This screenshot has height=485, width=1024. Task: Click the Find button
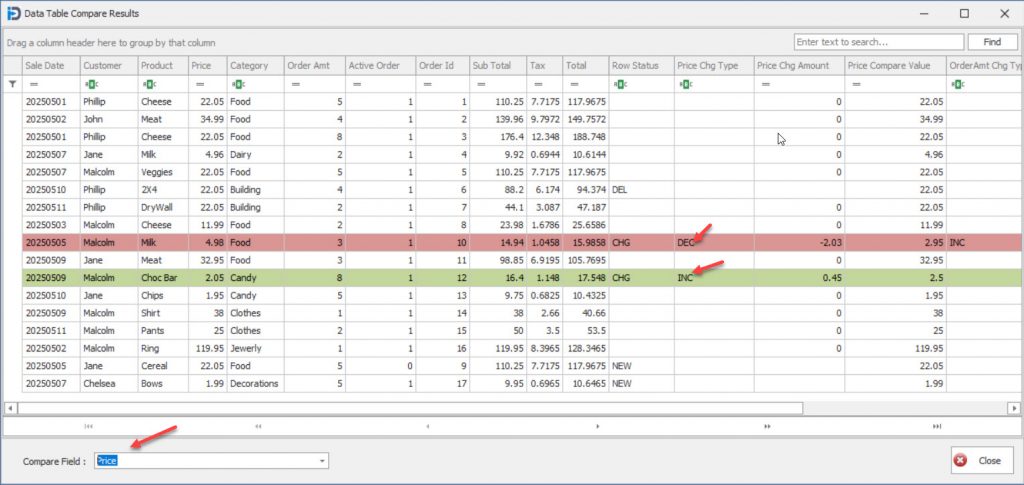tap(991, 42)
